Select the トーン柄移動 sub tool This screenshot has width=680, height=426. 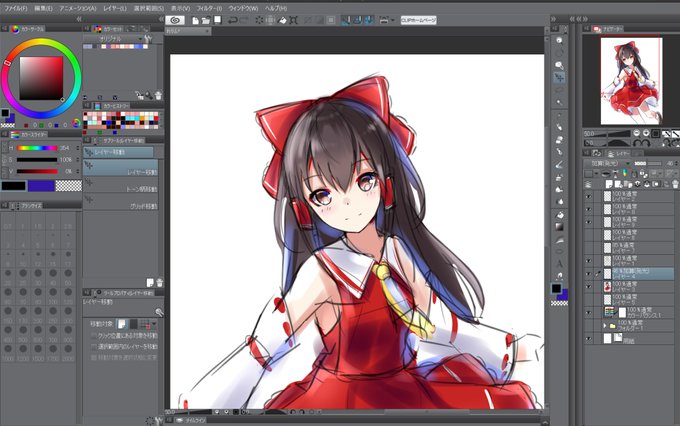pyautogui.click(x=120, y=187)
